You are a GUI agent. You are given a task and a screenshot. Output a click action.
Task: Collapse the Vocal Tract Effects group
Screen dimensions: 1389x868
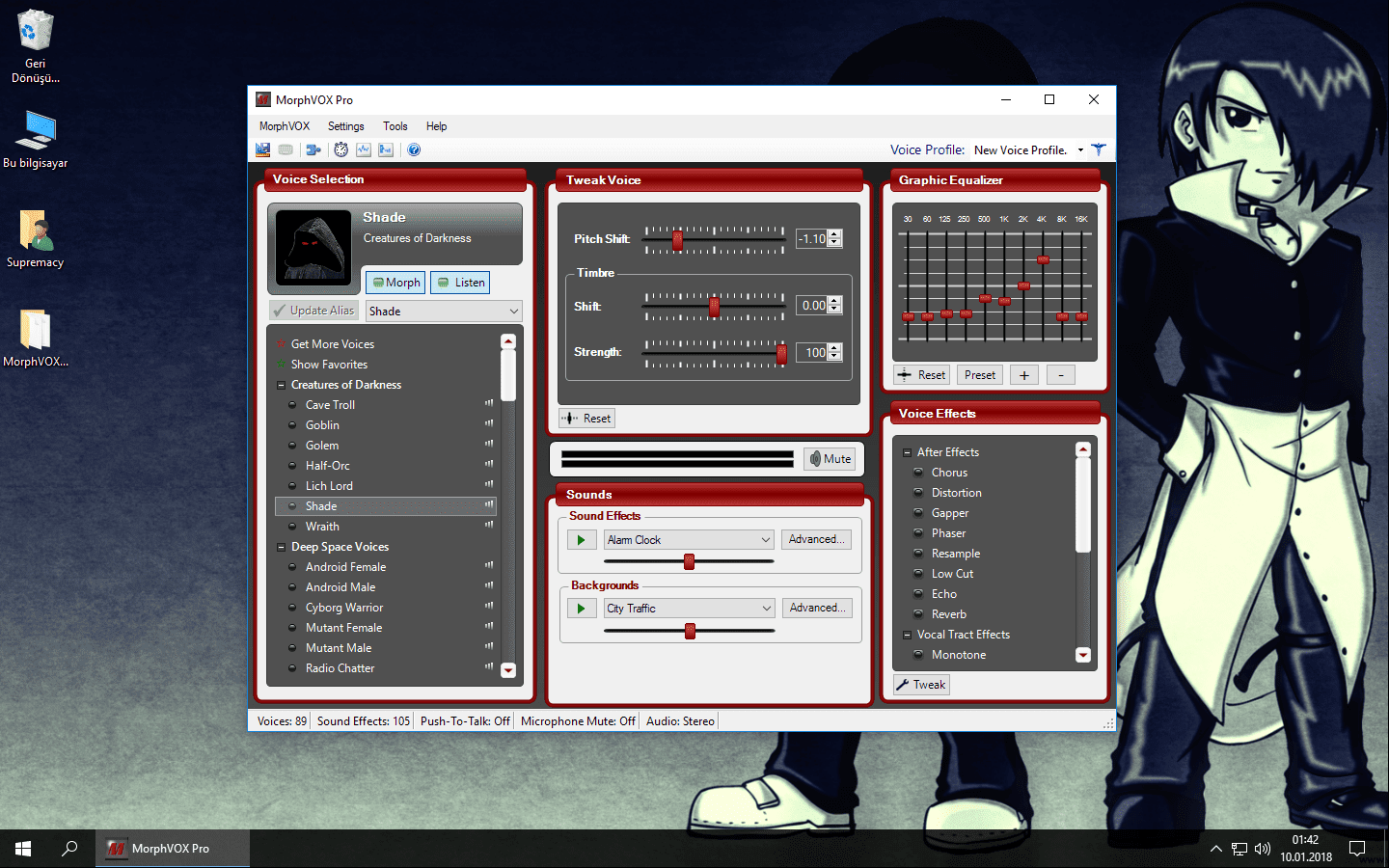pos(907,635)
